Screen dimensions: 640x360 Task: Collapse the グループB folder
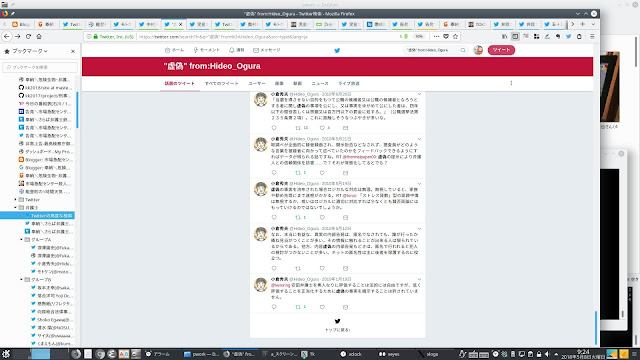pyautogui.click(x=21, y=280)
